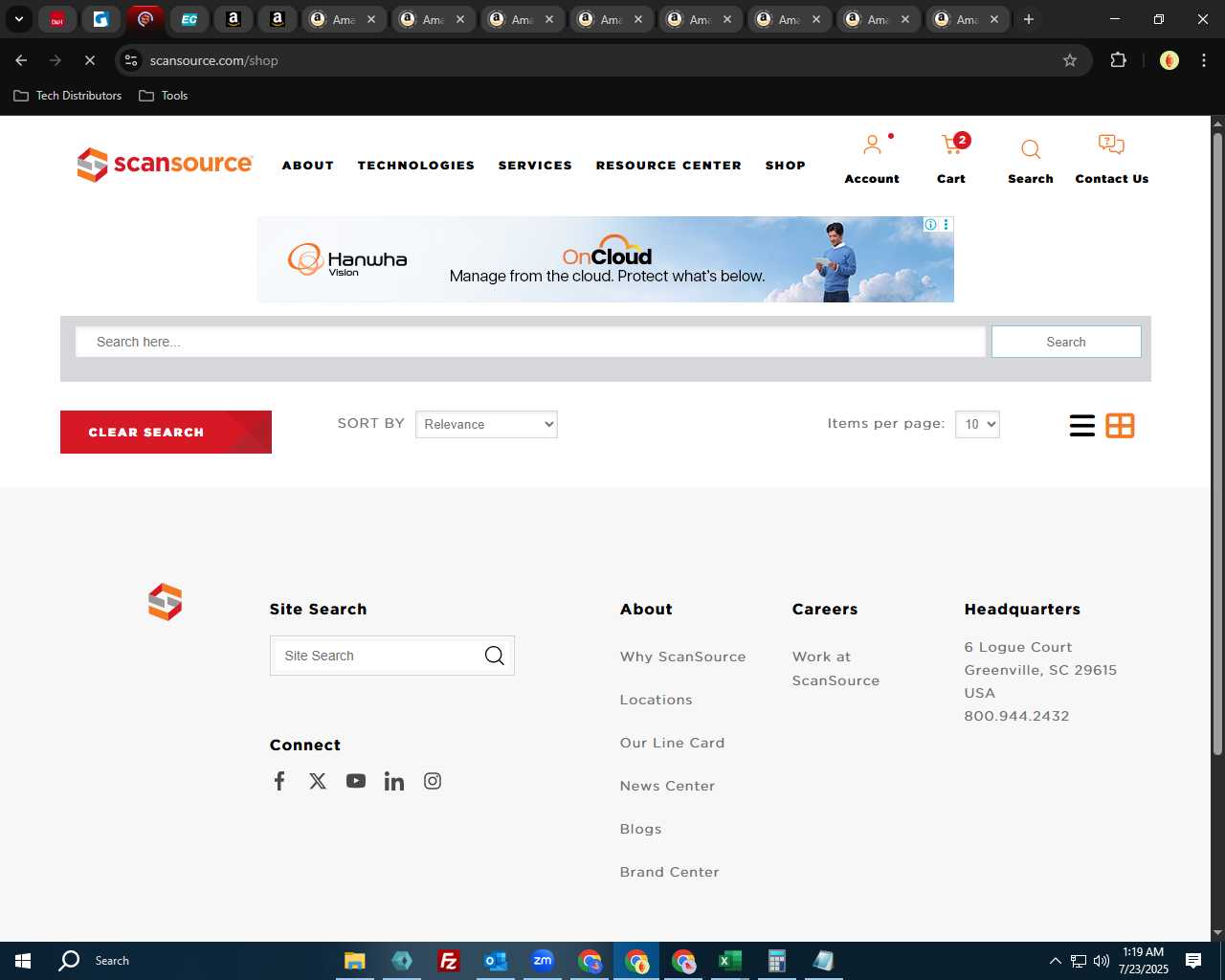
Task: Open Blogs footer link
Action: [640, 829]
